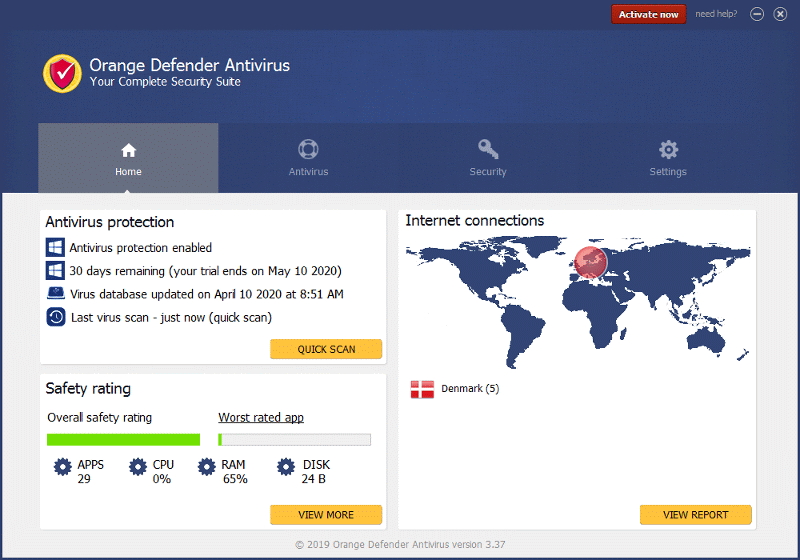Open View Report for internet connections
This screenshot has width=800, height=560.
pyautogui.click(x=695, y=515)
